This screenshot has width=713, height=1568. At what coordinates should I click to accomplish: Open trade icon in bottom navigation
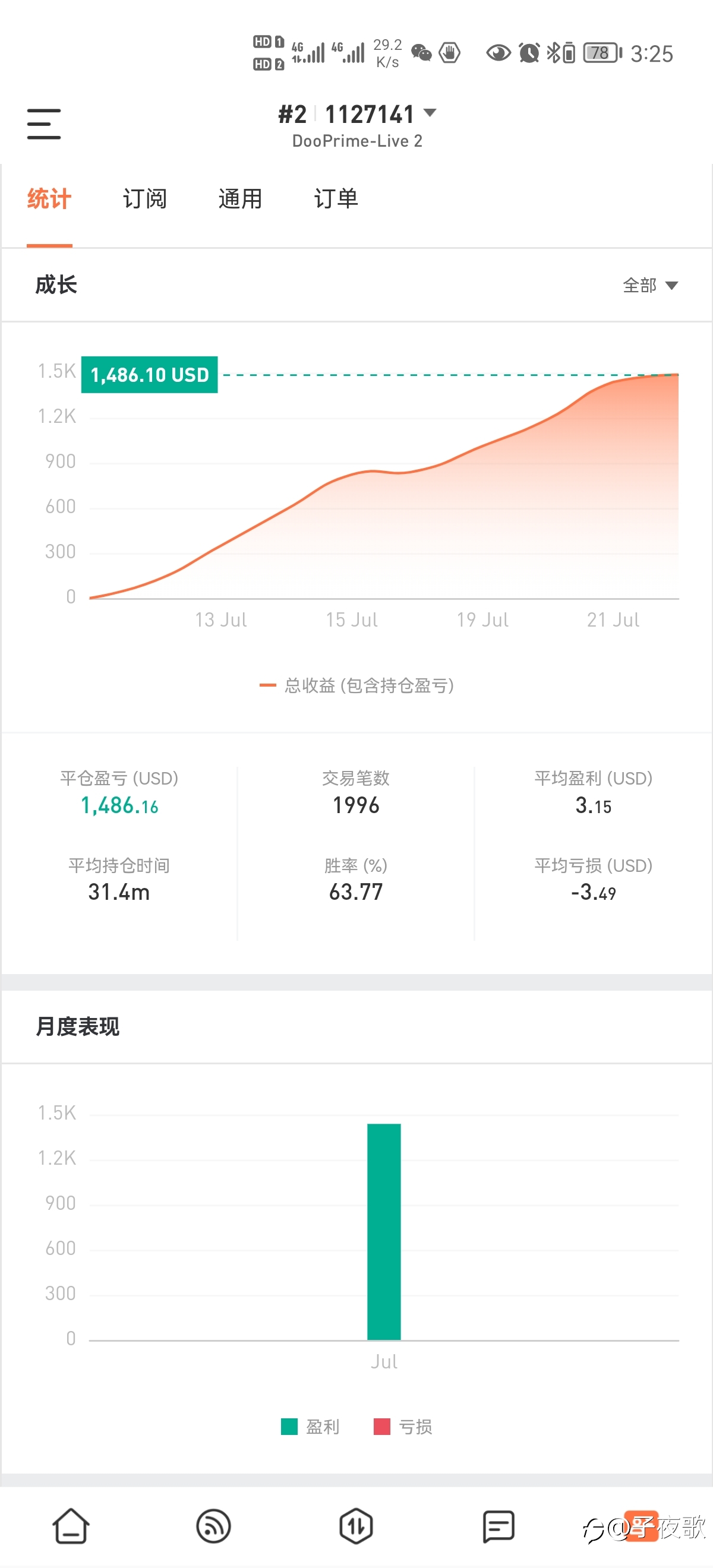[356, 1526]
